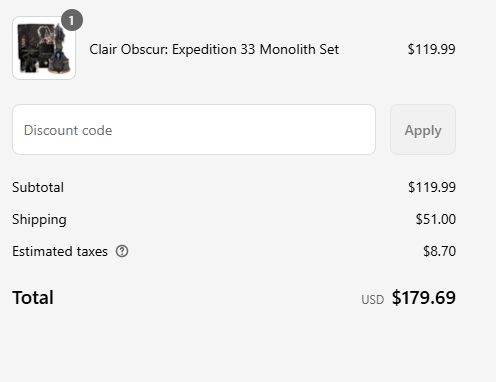Click the dark box art in product thumbnail
Image resolution: width=496 pixels, height=382 pixels.
point(33,48)
